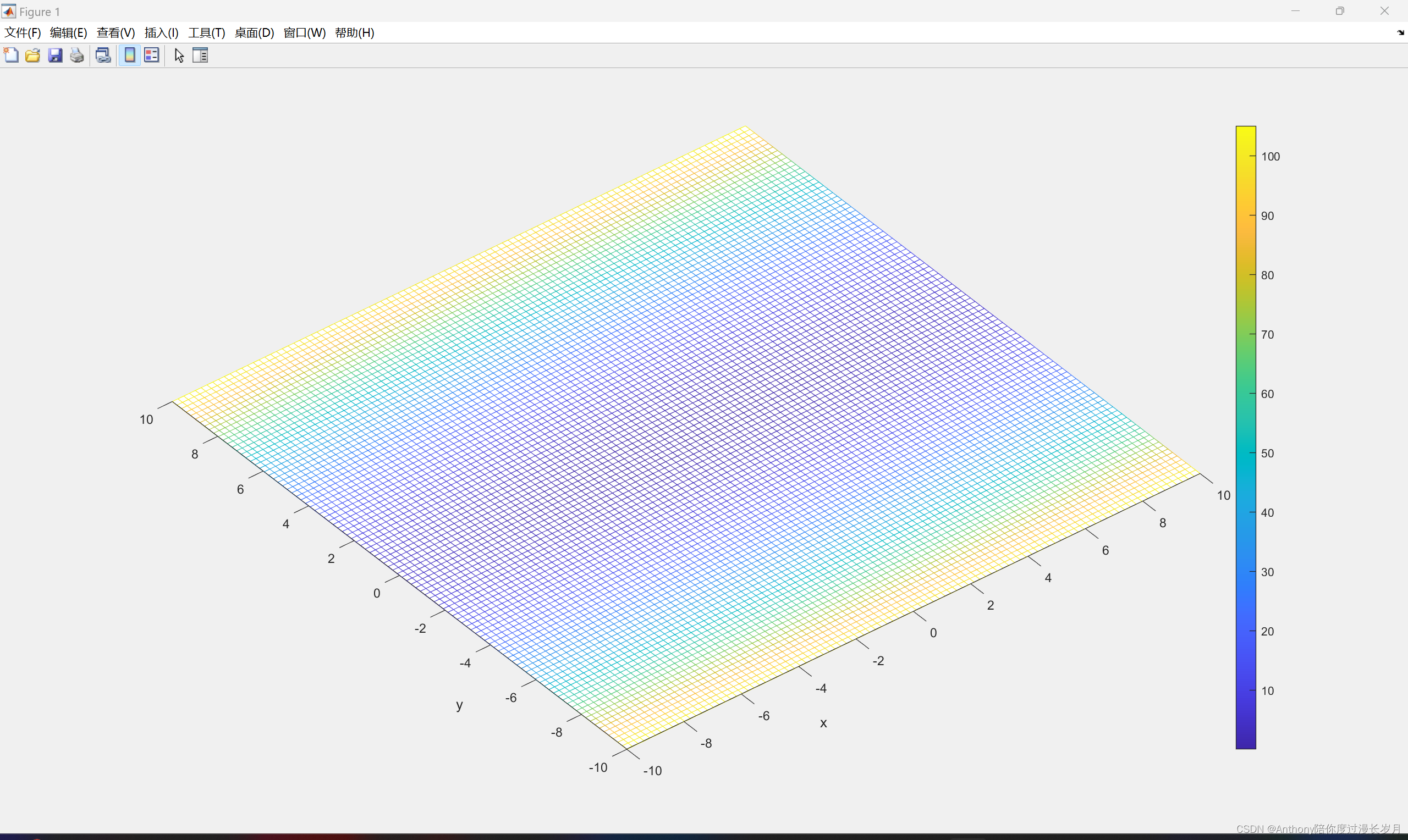Image resolution: width=1408 pixels, height=840 pixels.
Task: Save the figure using the floppy icon
Action: (55, 56)
